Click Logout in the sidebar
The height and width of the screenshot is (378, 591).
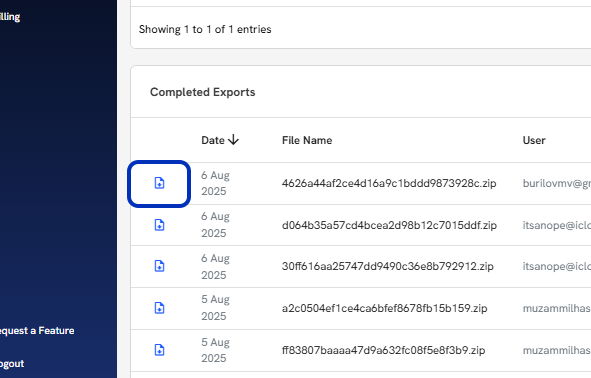12,364
